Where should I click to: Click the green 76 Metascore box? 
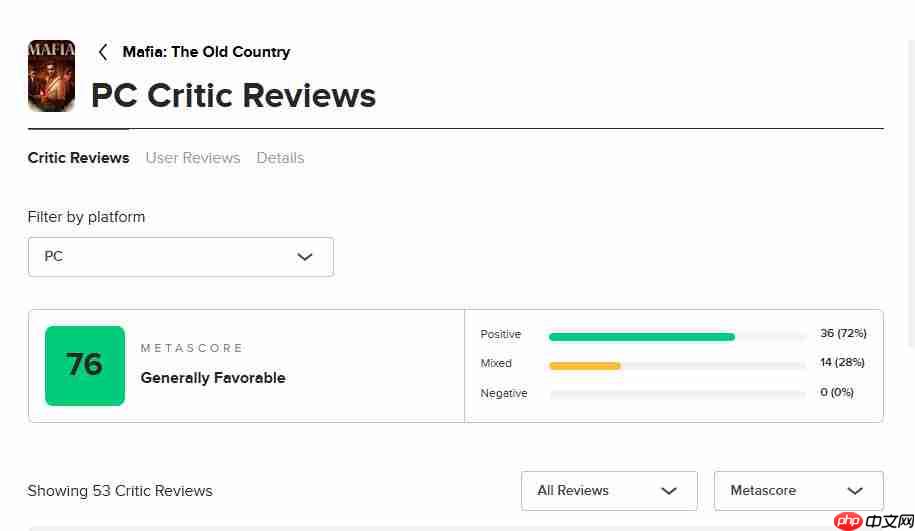[x=85, y=365]
